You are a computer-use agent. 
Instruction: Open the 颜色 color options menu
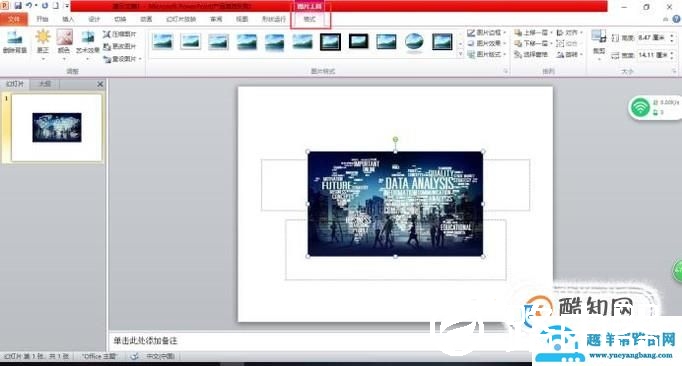64,44
